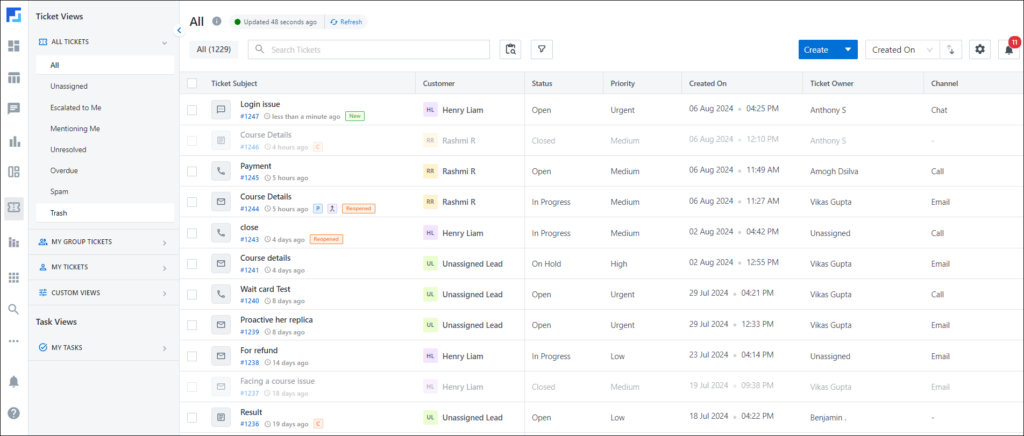
Task: Open the bar chart reports icon in left rail
Action: click(14, 141)
